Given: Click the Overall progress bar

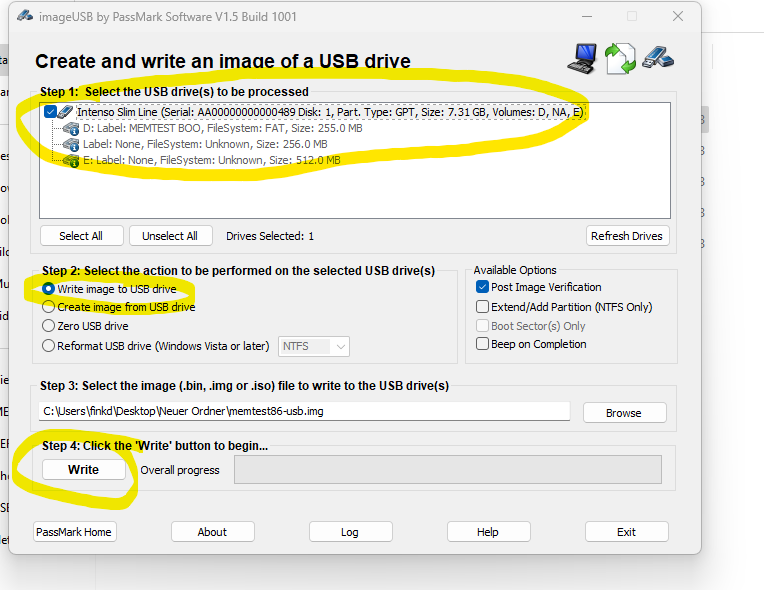Looking at the screenshot, I should [x=448, y=470].
